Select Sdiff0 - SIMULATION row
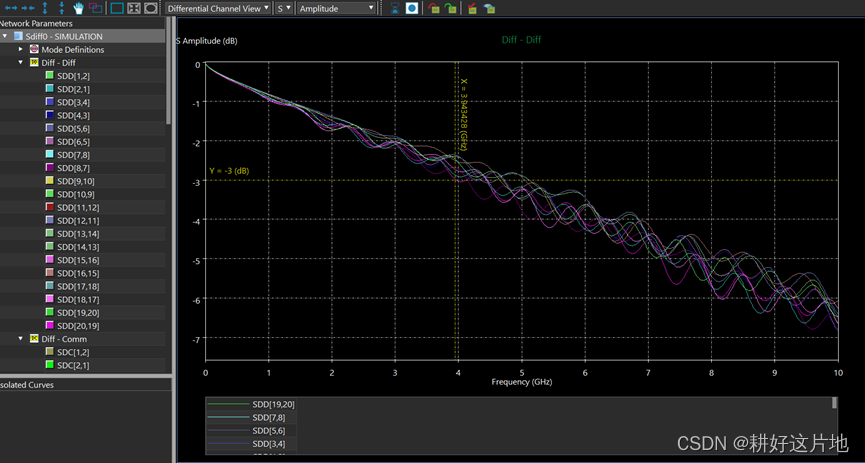Image resolution: width=865 pixels, height=463 pixels. click(x=83, y=36)
